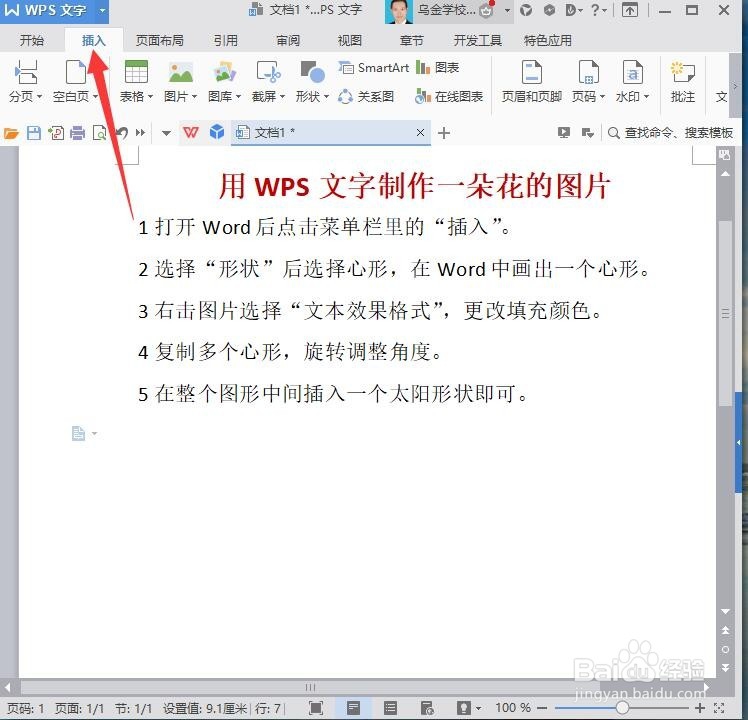Choose the 形状 shapes icon
The image size is (748, 720).
click(x=312, y=72)
